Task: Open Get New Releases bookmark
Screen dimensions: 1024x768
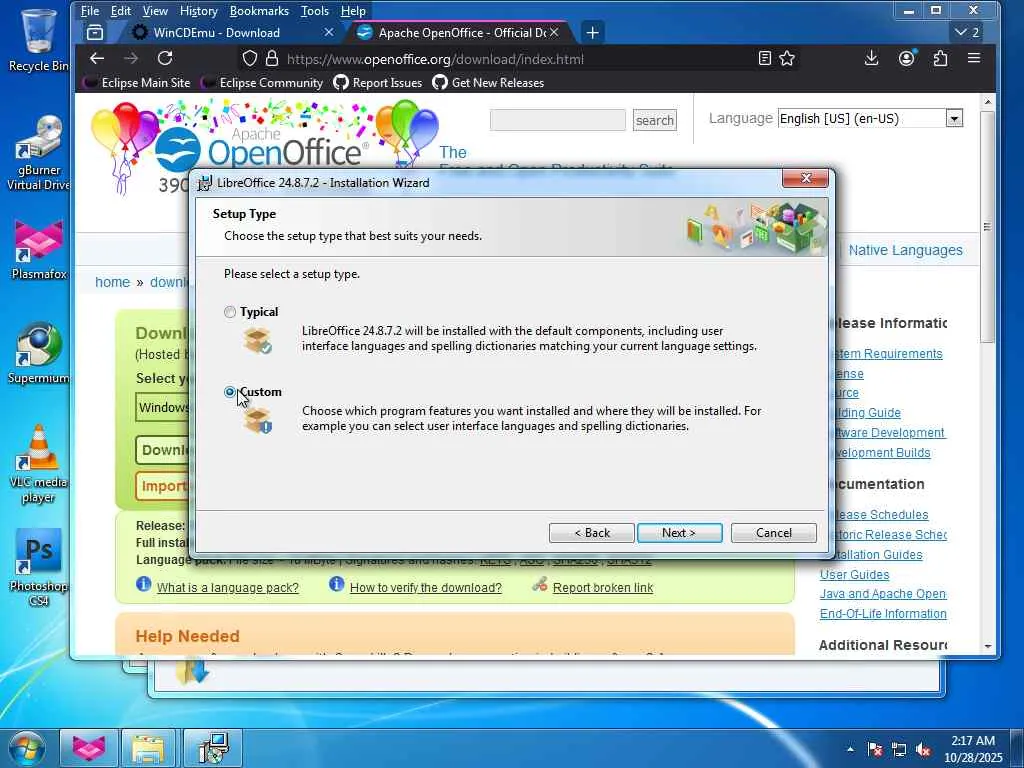Action: coord(488,83)
